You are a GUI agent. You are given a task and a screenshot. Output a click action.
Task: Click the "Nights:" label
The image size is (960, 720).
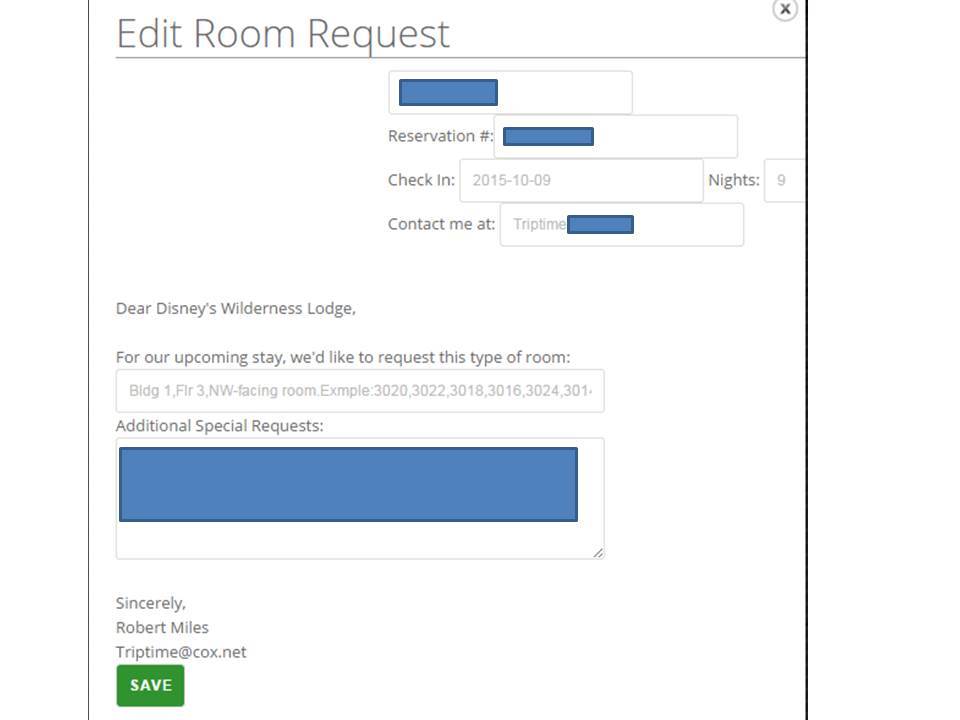click(733, 180)
